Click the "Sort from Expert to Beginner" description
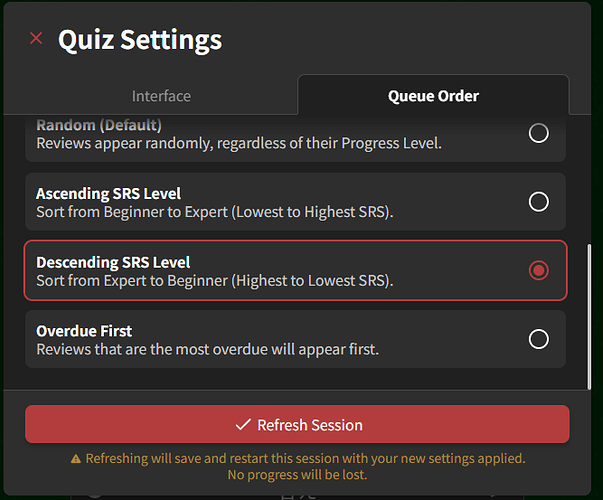 (214, 280)
